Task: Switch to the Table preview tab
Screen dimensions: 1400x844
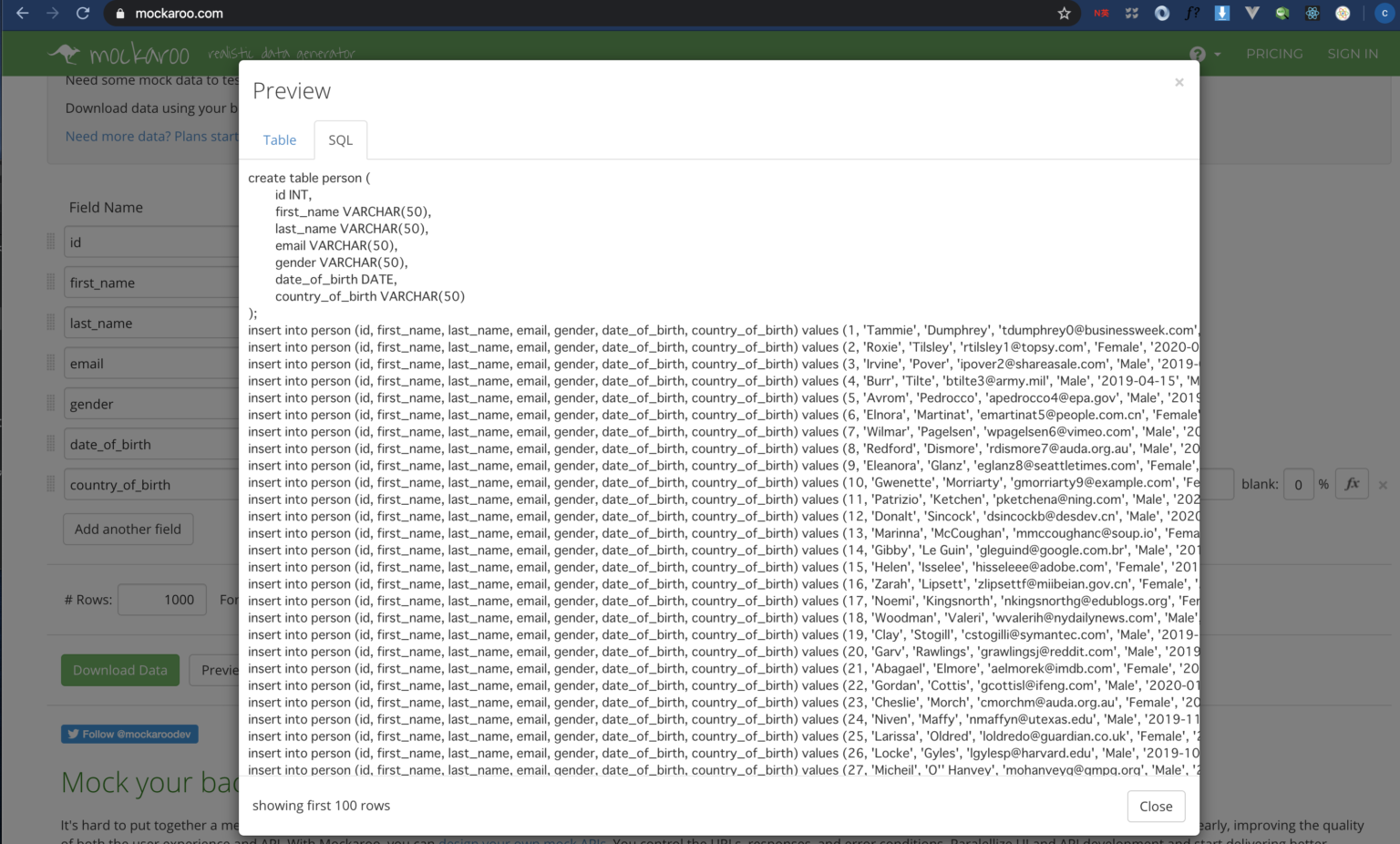Action: 279,139
